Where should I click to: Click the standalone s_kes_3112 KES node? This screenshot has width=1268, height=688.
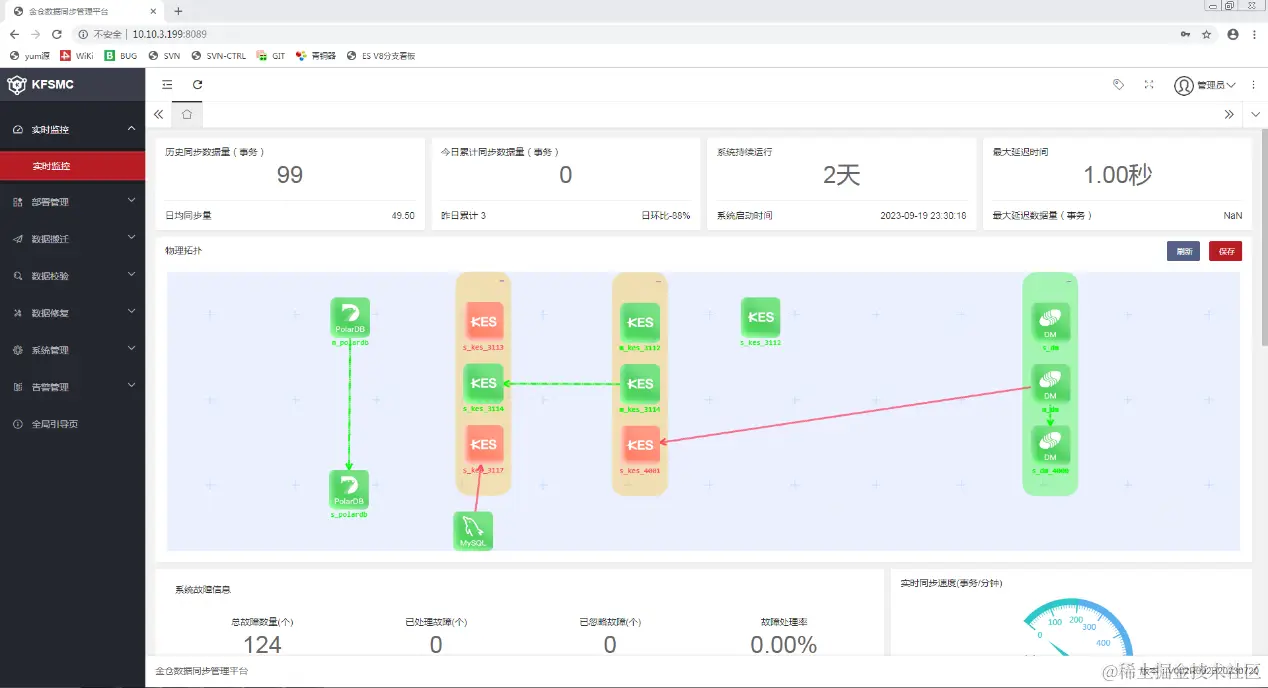pyautogui.click(x=760, y=317)
